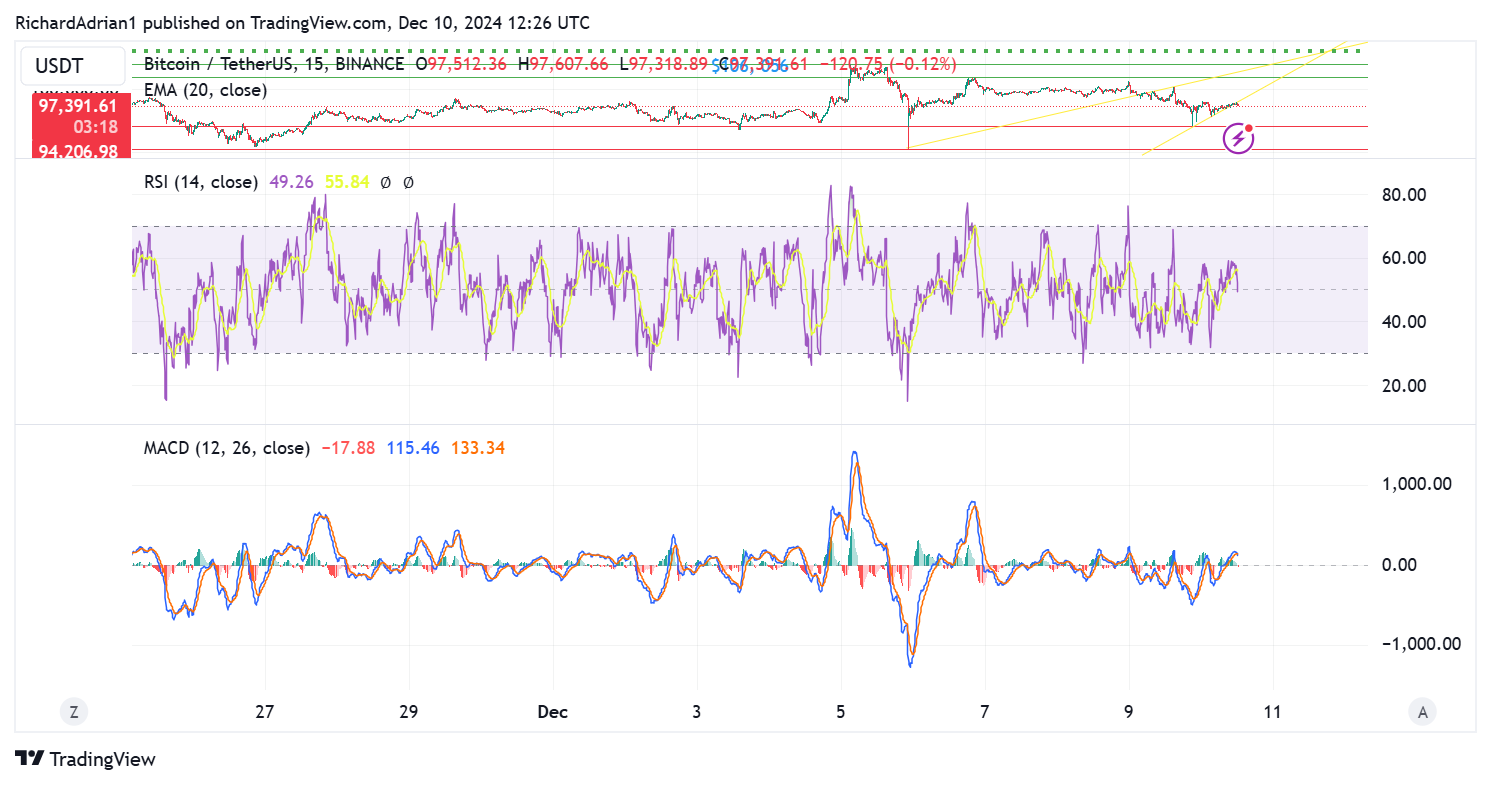Image resolution: width=1491 pixels, height=785 pixels.
Task: Click the red 97,391.61 current price label
Action: (x=78, y=105)
